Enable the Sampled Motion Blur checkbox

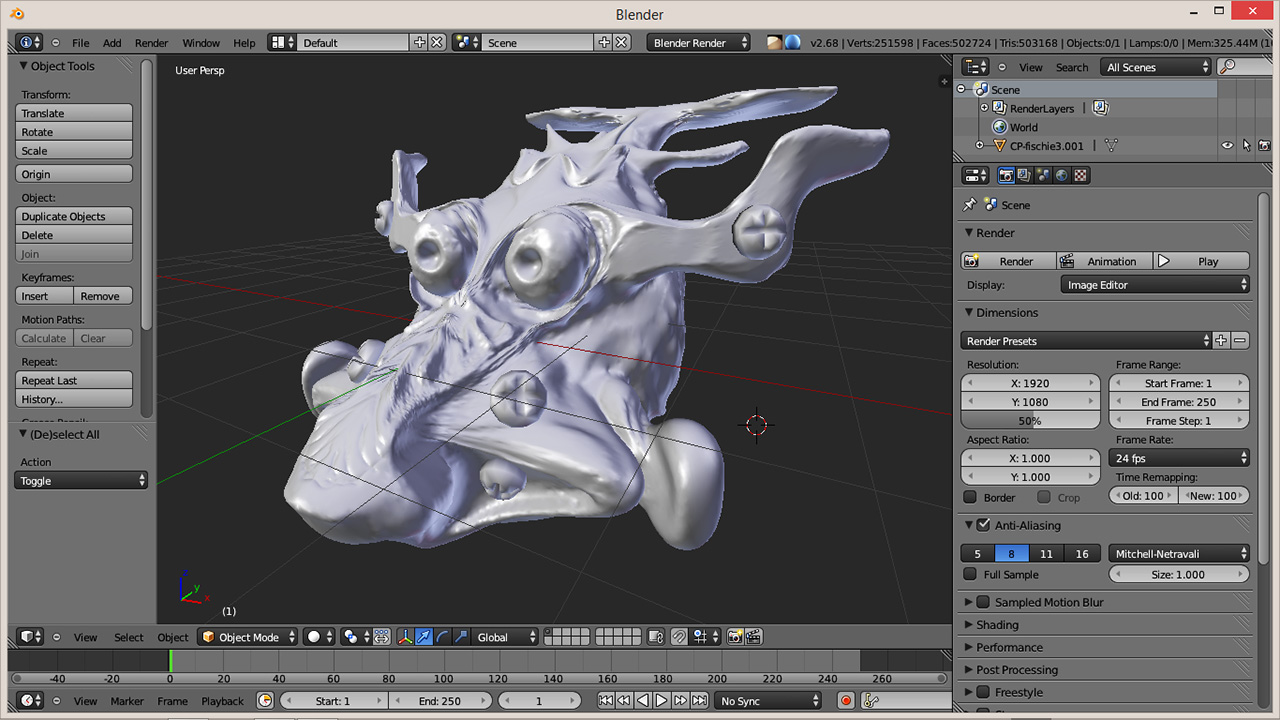tap(983, 602)
